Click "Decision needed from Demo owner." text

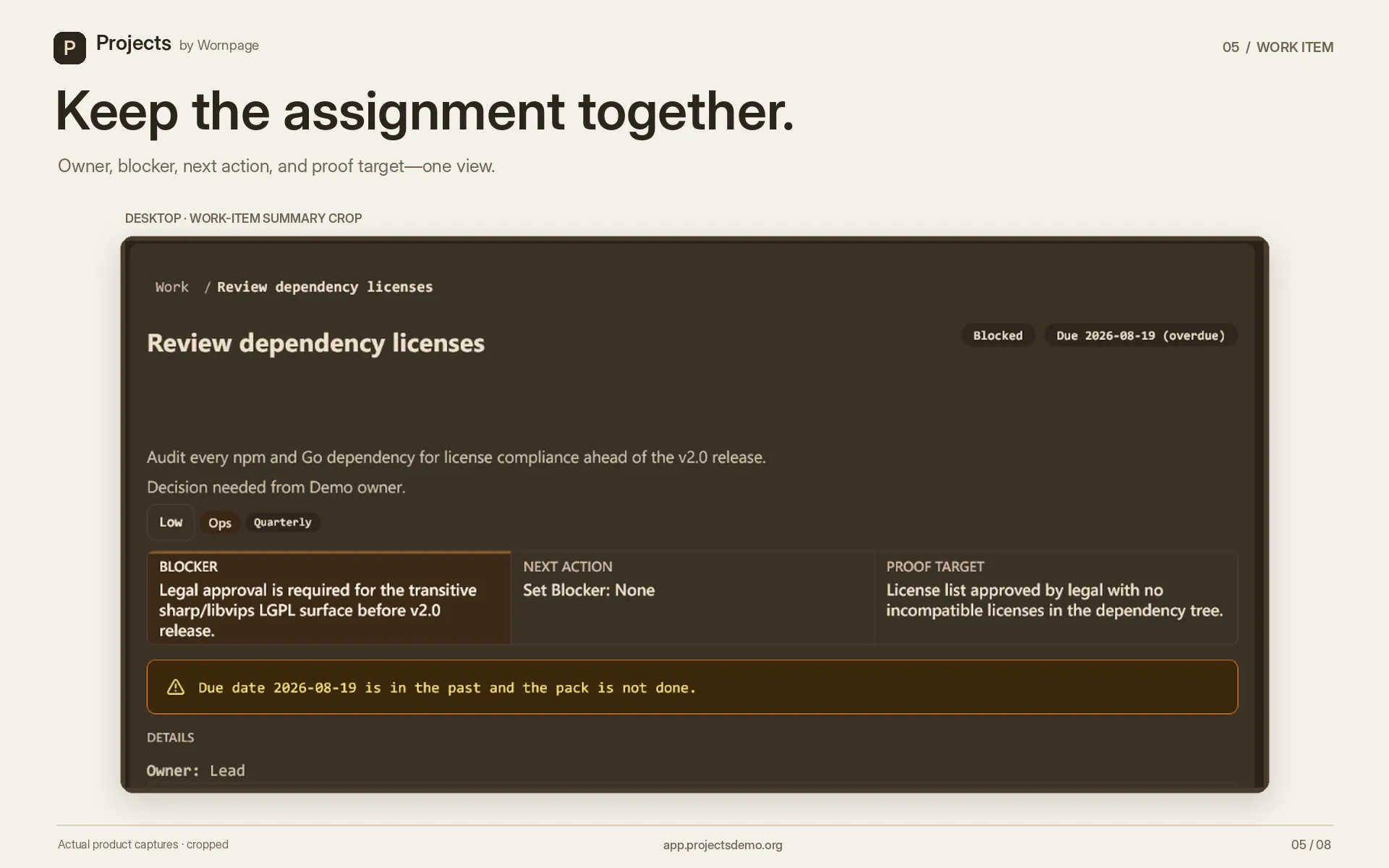276,488
